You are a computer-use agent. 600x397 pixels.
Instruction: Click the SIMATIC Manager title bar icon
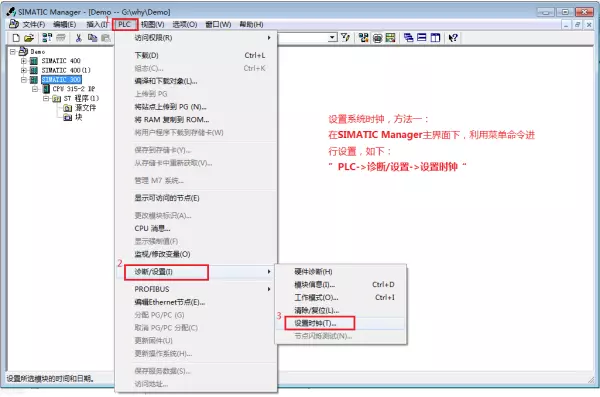11,11
